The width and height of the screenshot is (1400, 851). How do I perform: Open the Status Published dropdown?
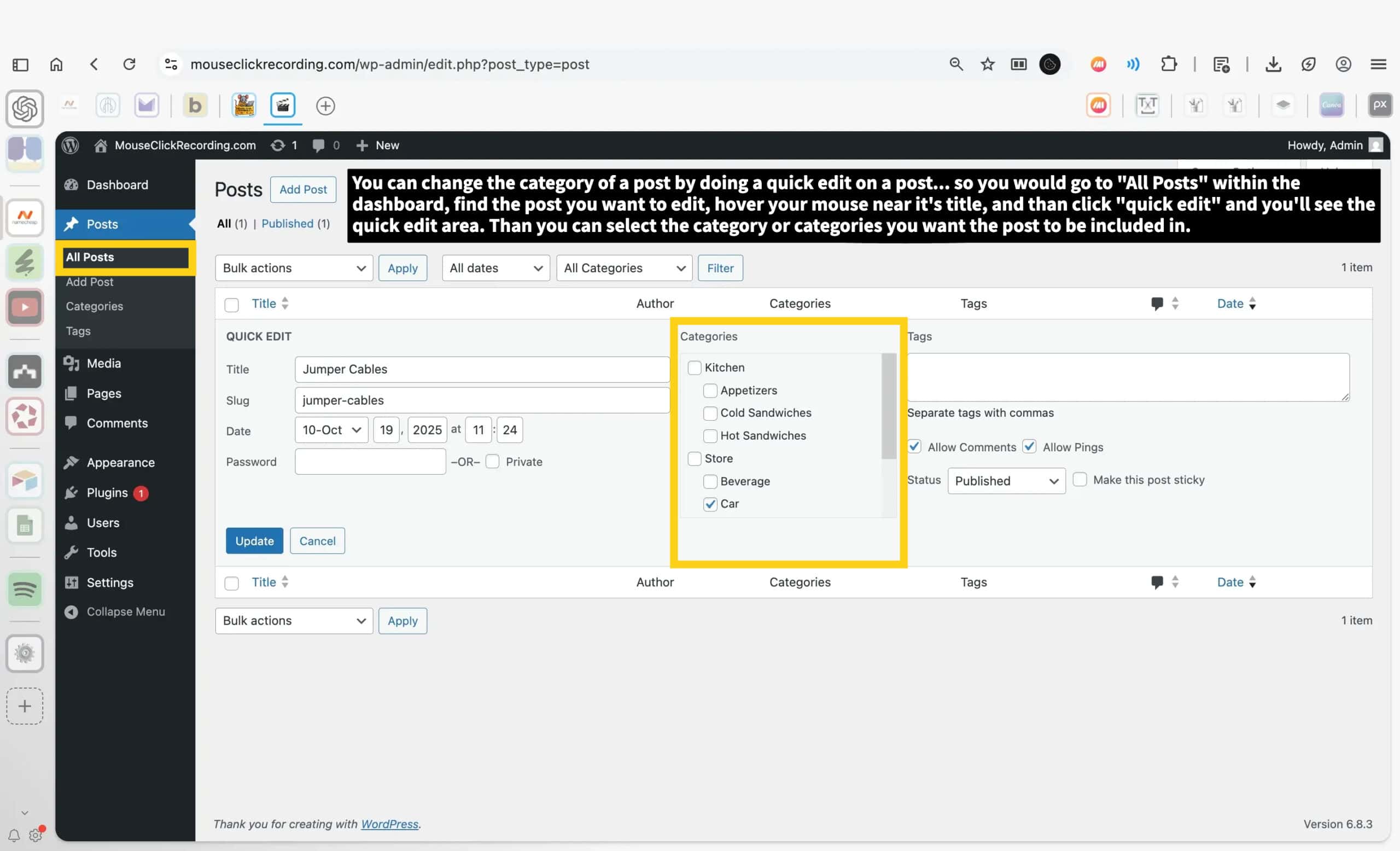(1006, 481)
